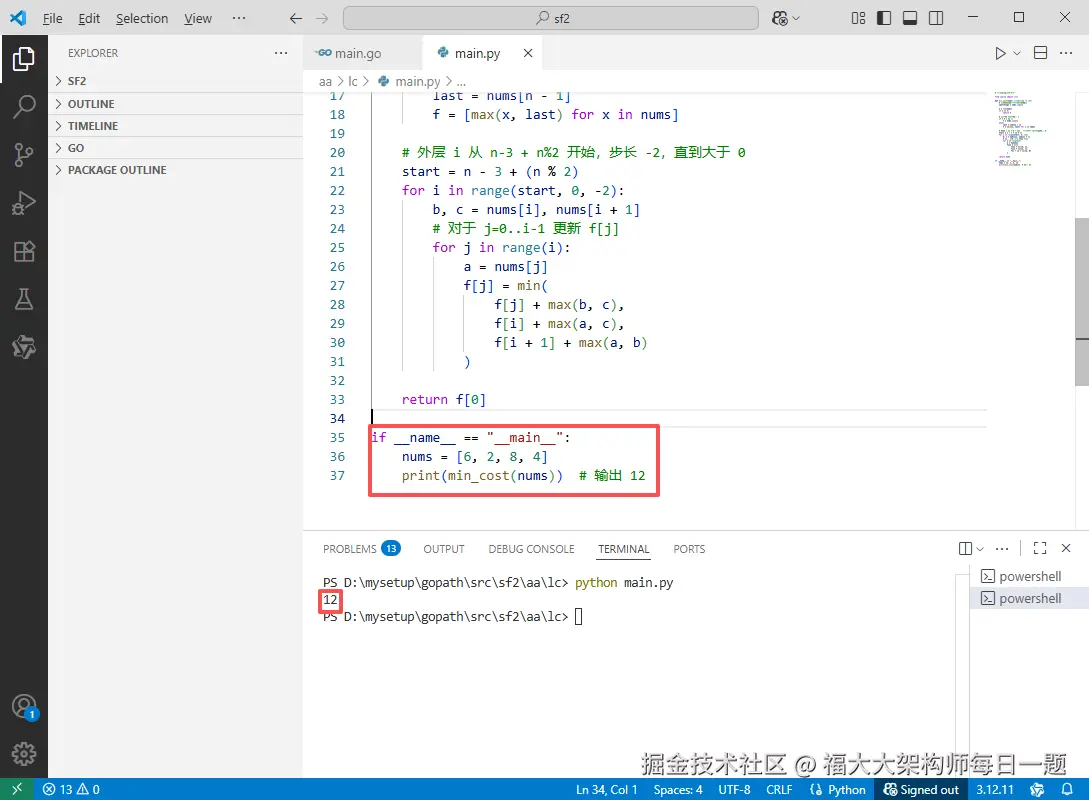Change the CRLF line ending
Screen dimensions: 1089x800
(779, 790)
